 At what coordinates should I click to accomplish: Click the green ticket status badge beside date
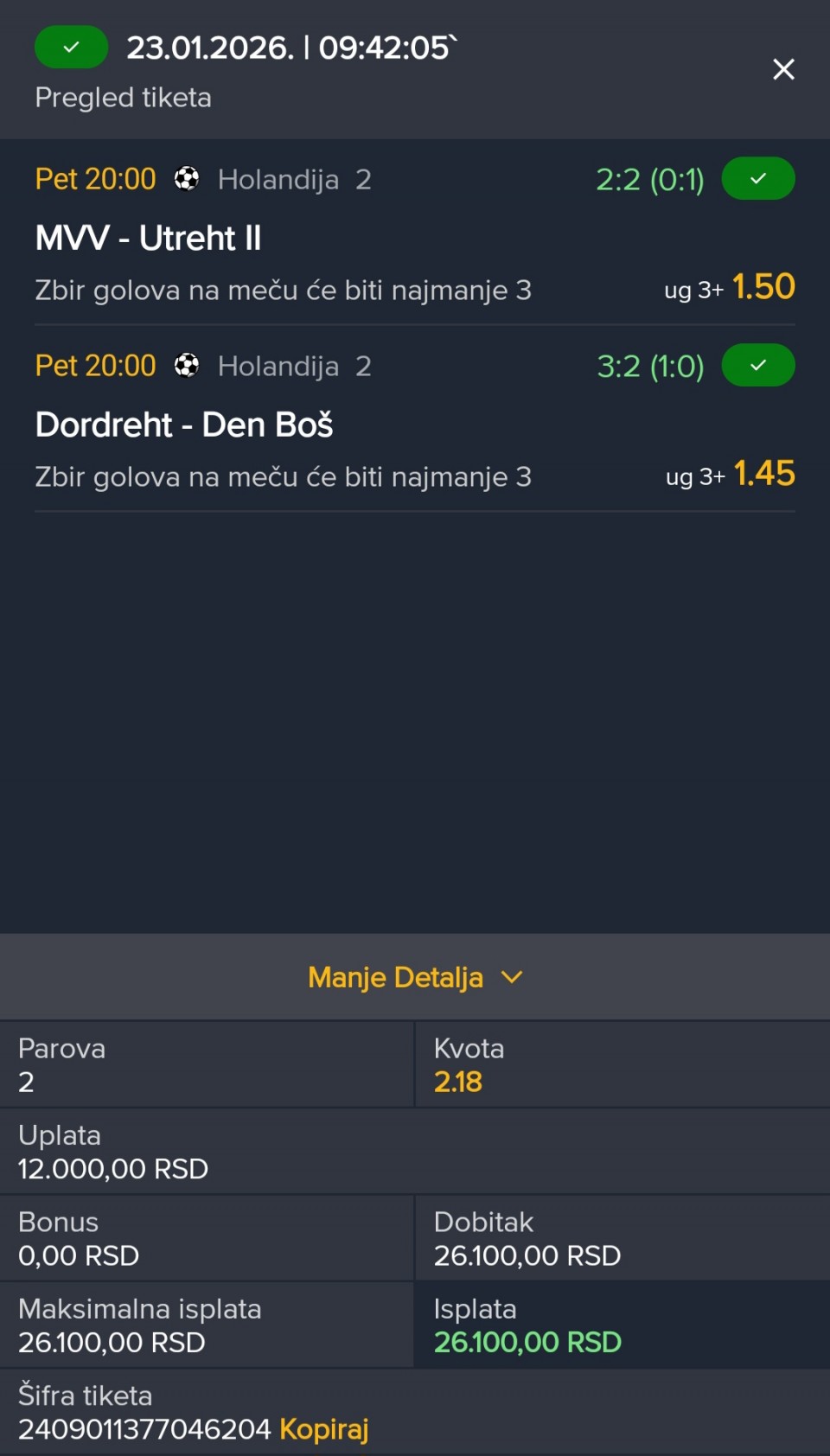tap(71, 48)
